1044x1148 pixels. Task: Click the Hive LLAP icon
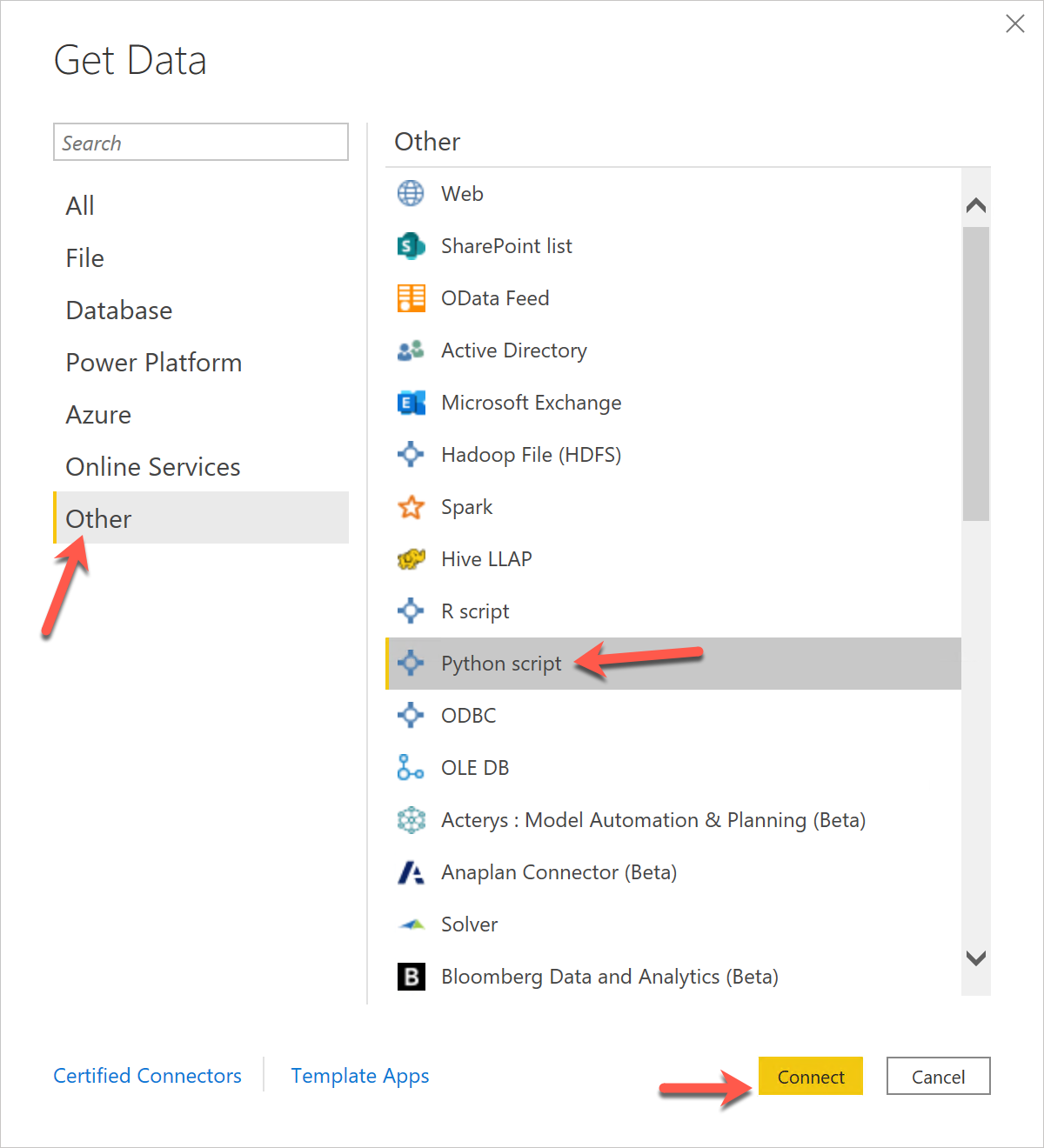click(x=411, y=559)
